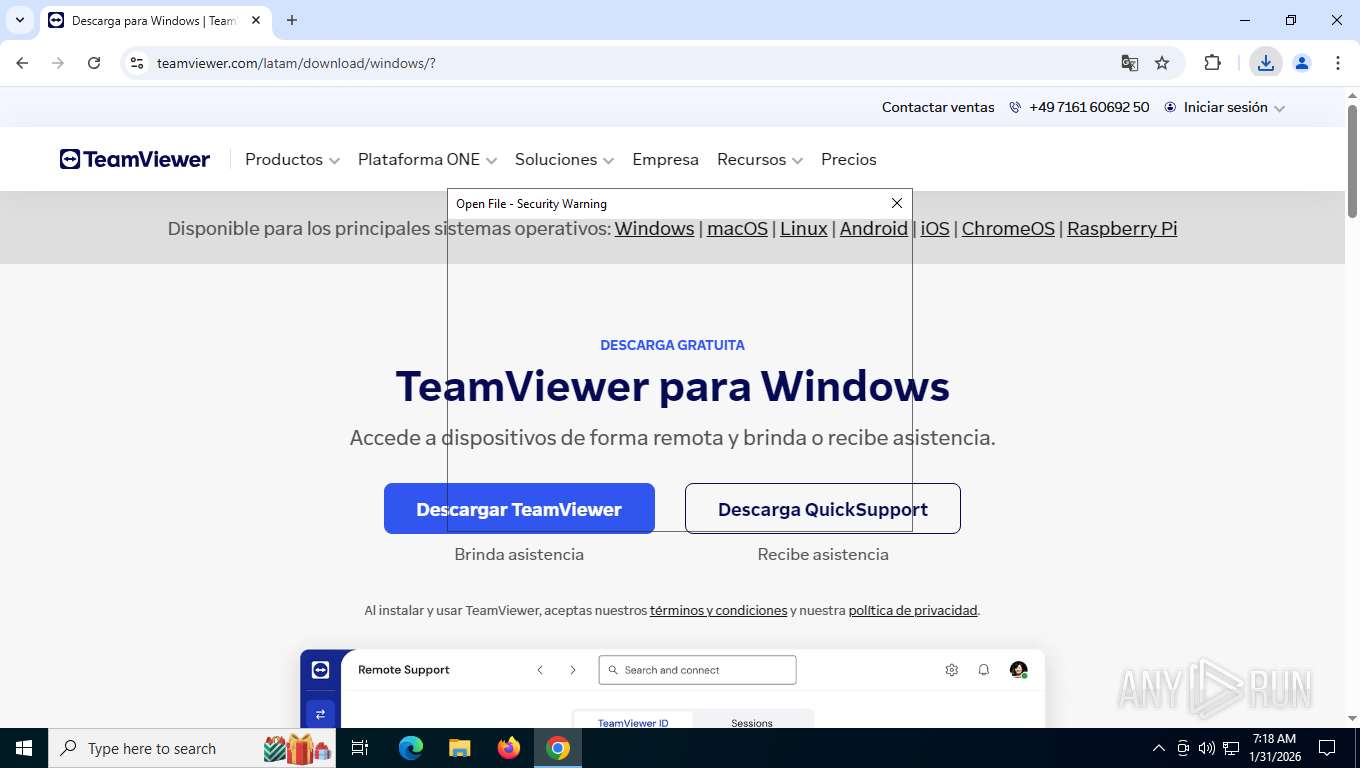Image resolution: width=1360 pixels, height=768 pixels.
Task: Open File Explorer from the taskbar
Action: point(459,748)
